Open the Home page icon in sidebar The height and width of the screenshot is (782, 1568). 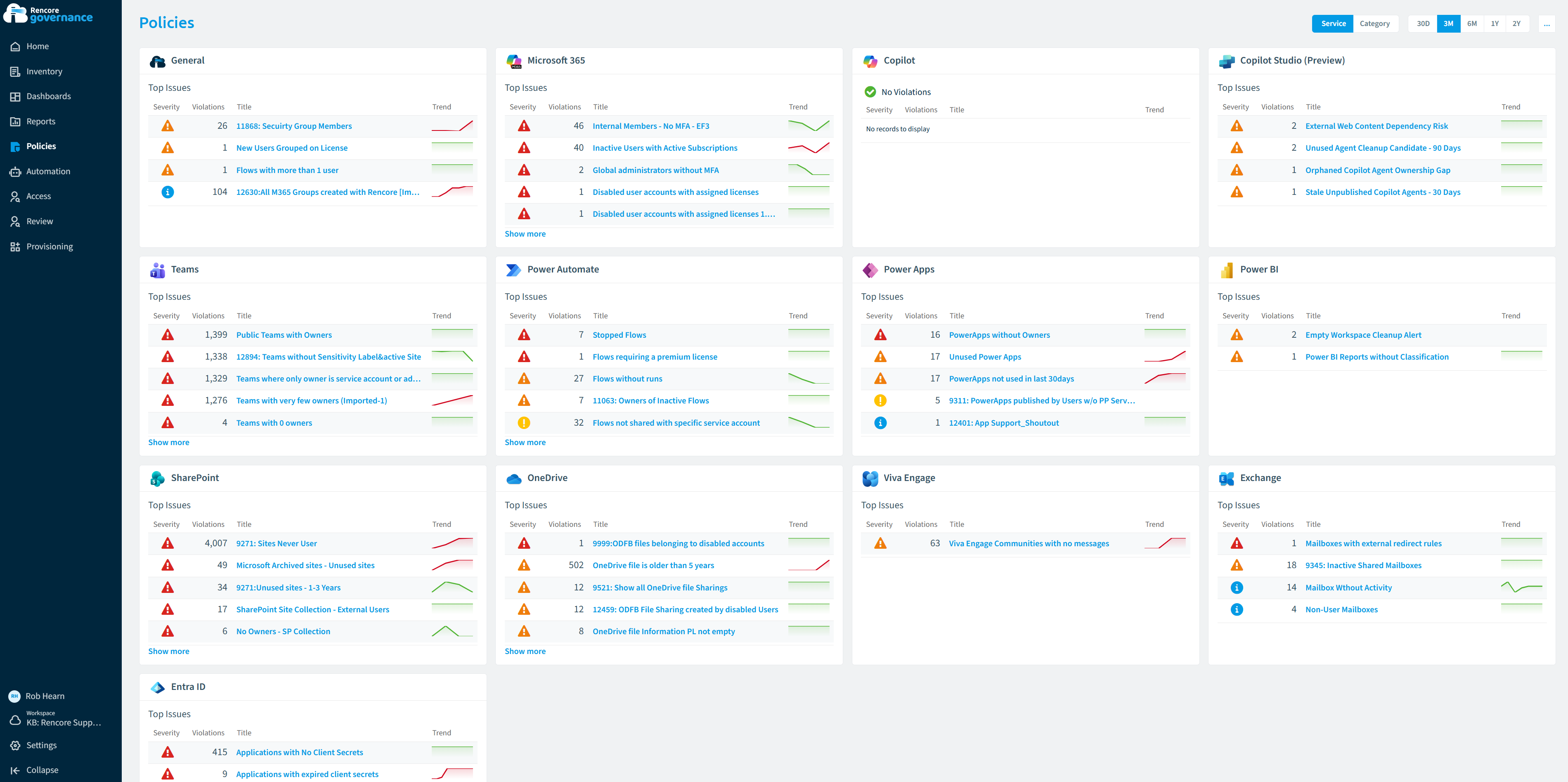[x=15, y=46]
